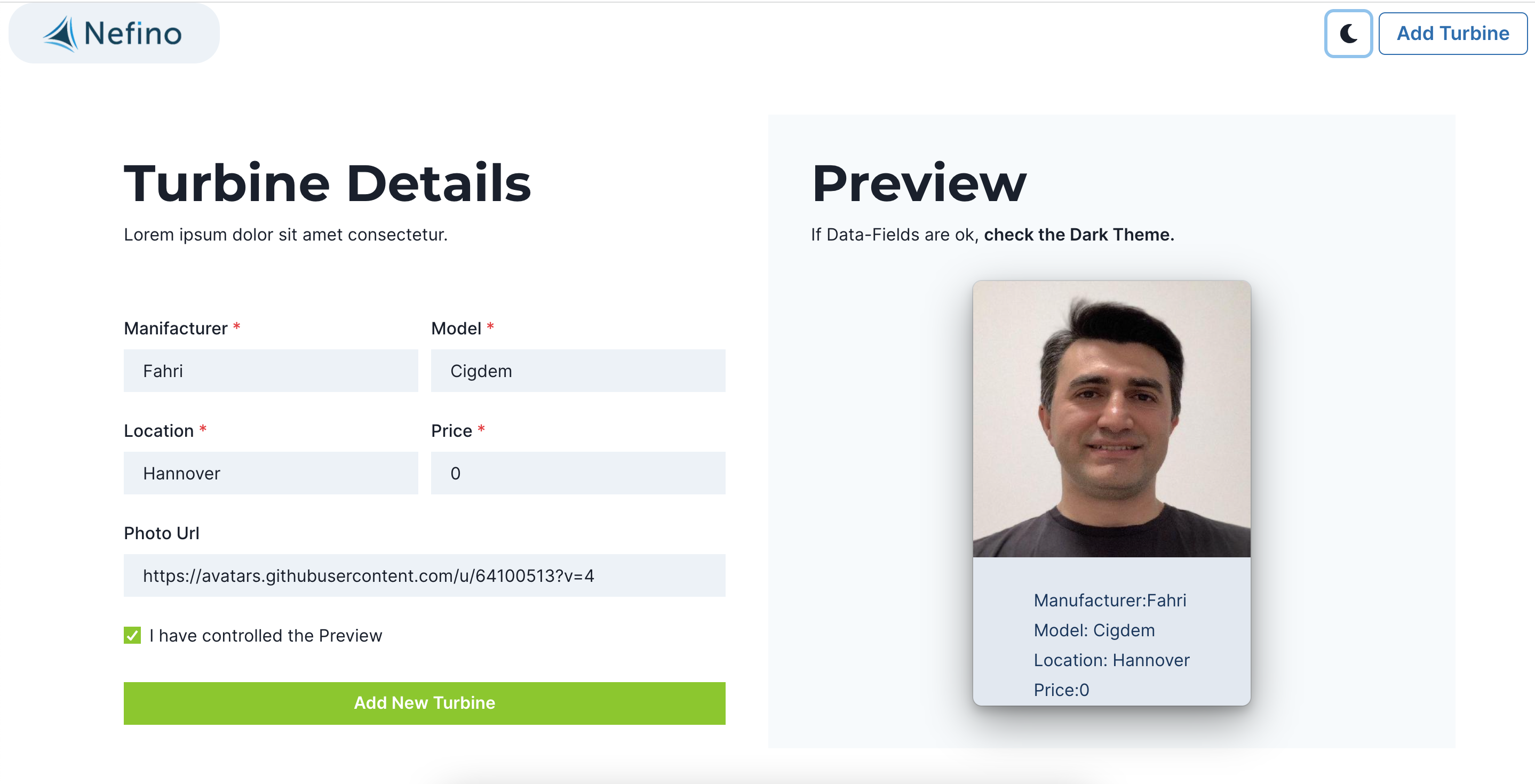This screenshot has width=1535, height=784.
Task: Click the Location field with Hannover
Action: (271, 473)
